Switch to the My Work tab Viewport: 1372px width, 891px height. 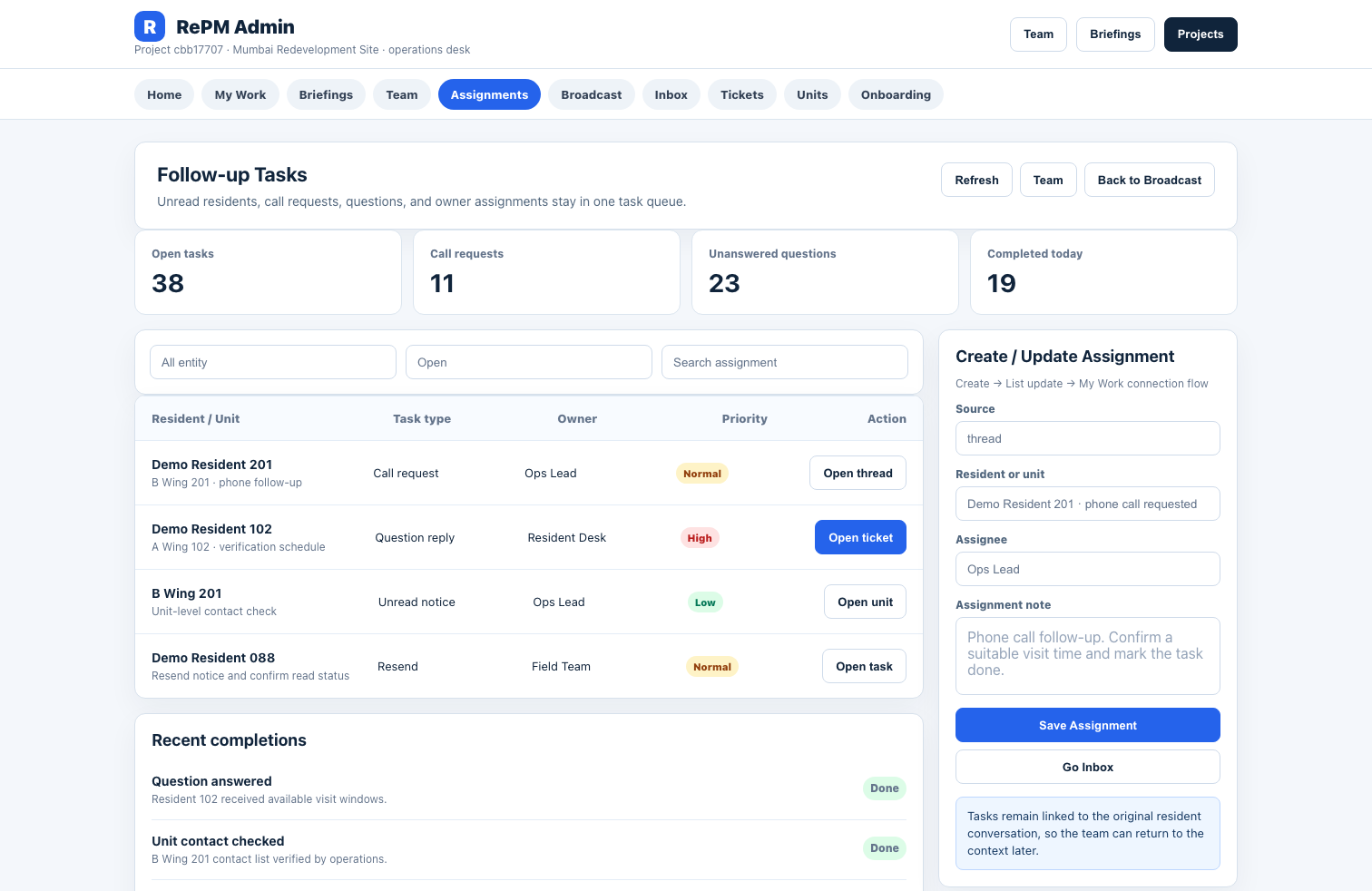pos(240,94)
